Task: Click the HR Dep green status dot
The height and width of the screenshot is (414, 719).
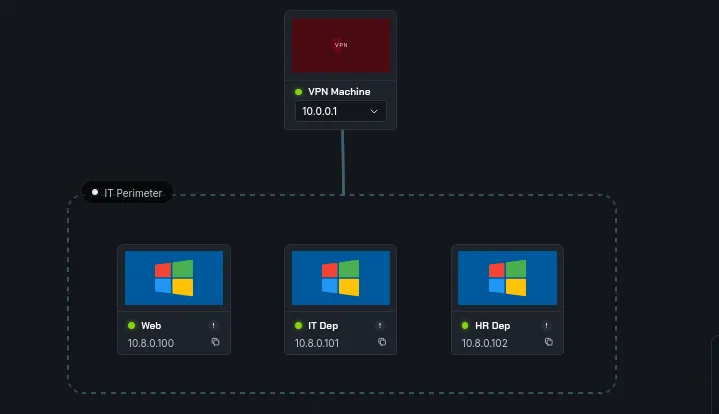Action: [x=465, y=326]
